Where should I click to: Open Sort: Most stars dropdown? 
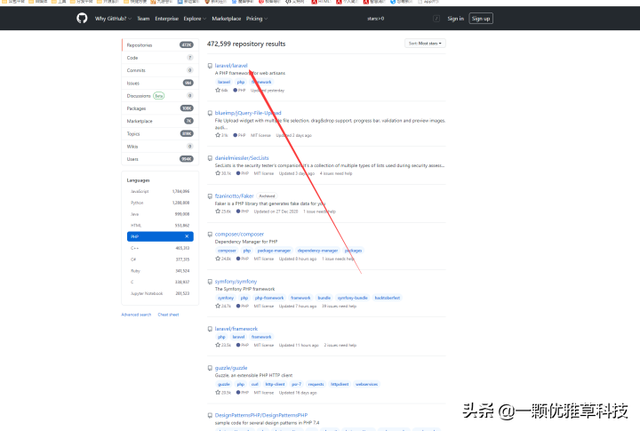[x=425, y=43]
